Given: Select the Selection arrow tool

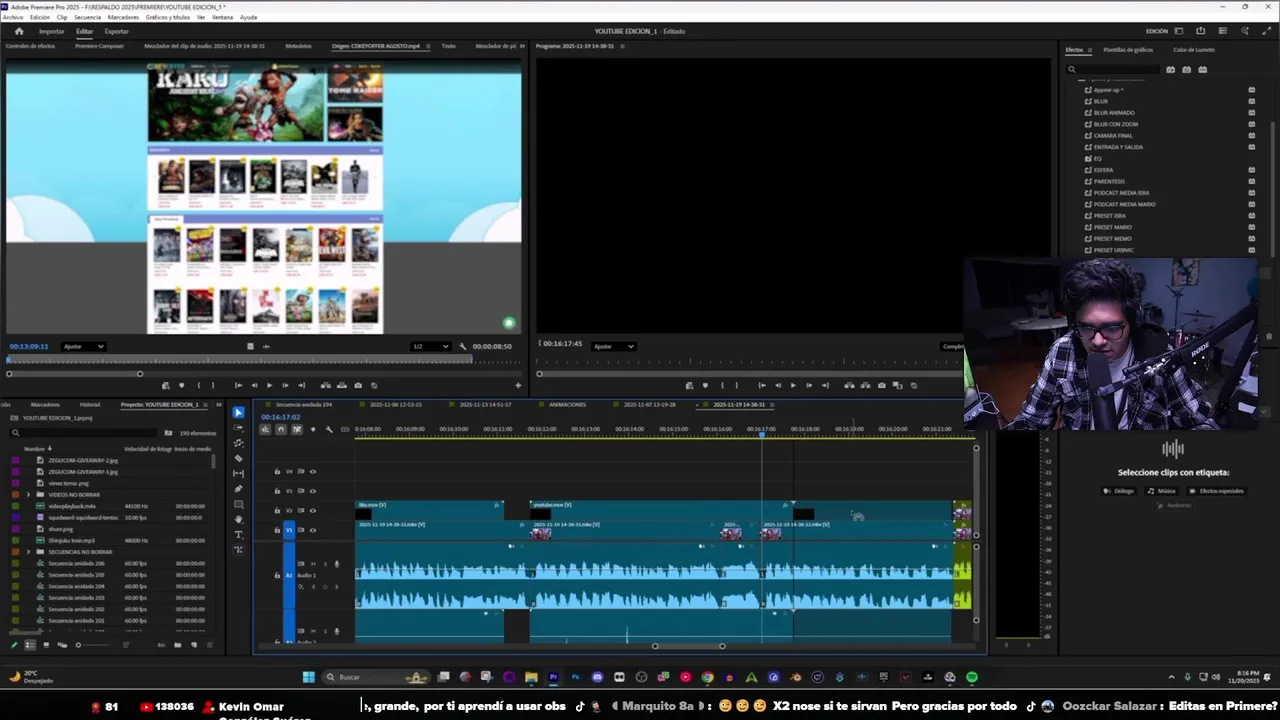Looking at the screenshot, I should [x=238, y=412].
